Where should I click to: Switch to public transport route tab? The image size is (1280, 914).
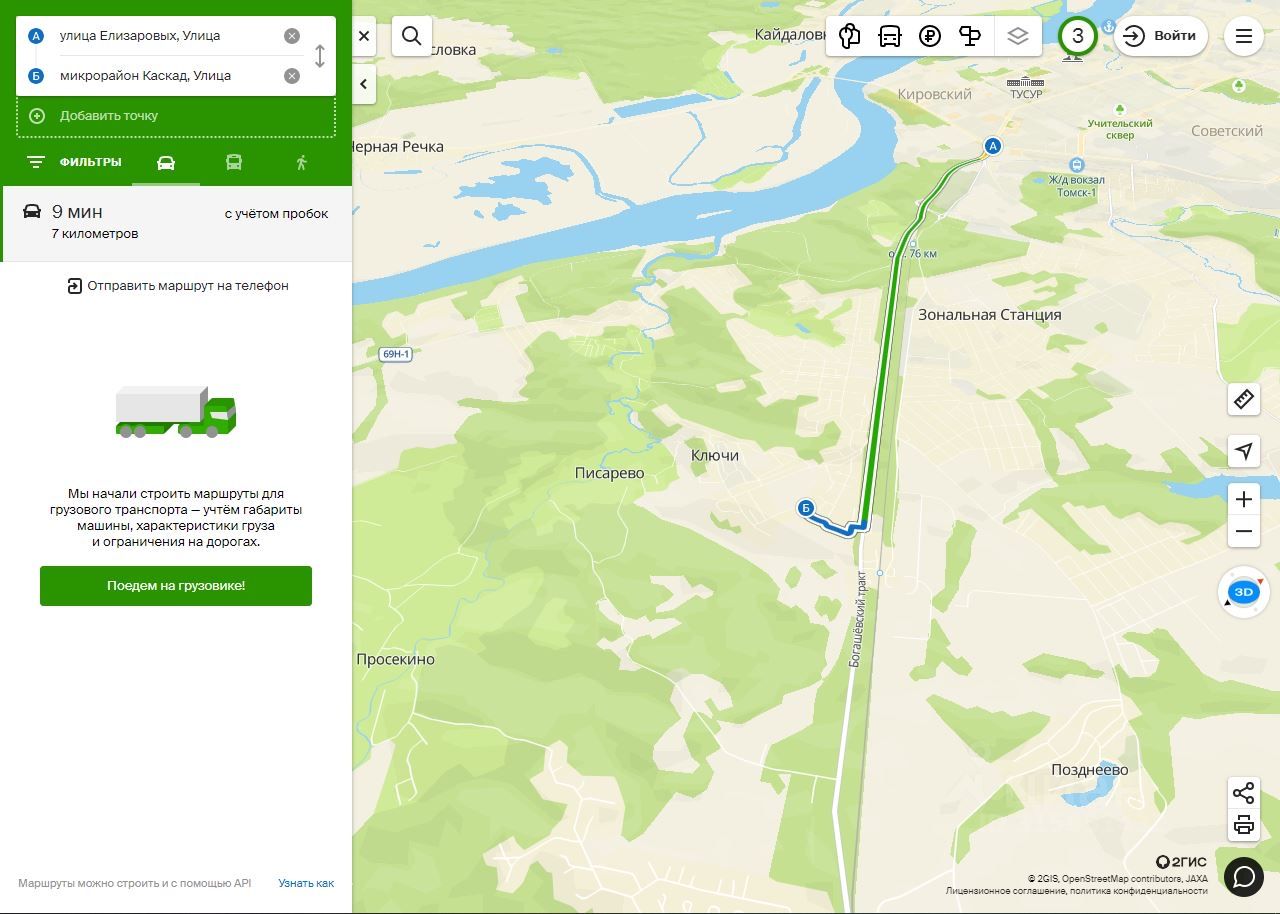(x=234, y=163)
